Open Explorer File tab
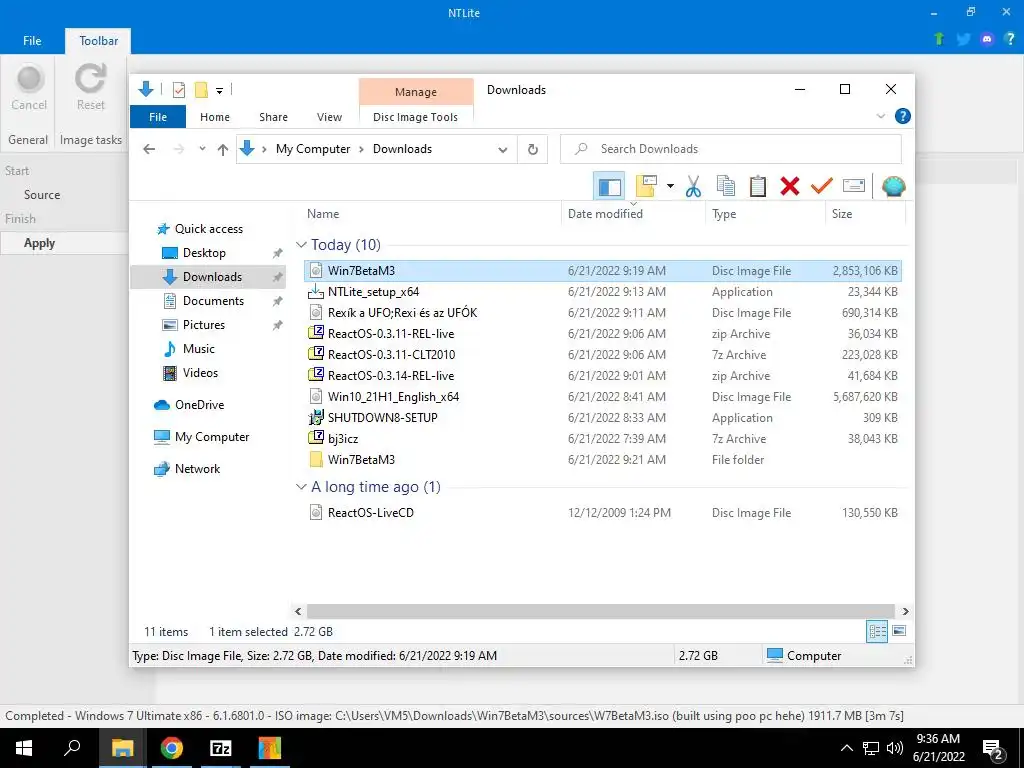The image size is (1024, 768). point(158,117)
